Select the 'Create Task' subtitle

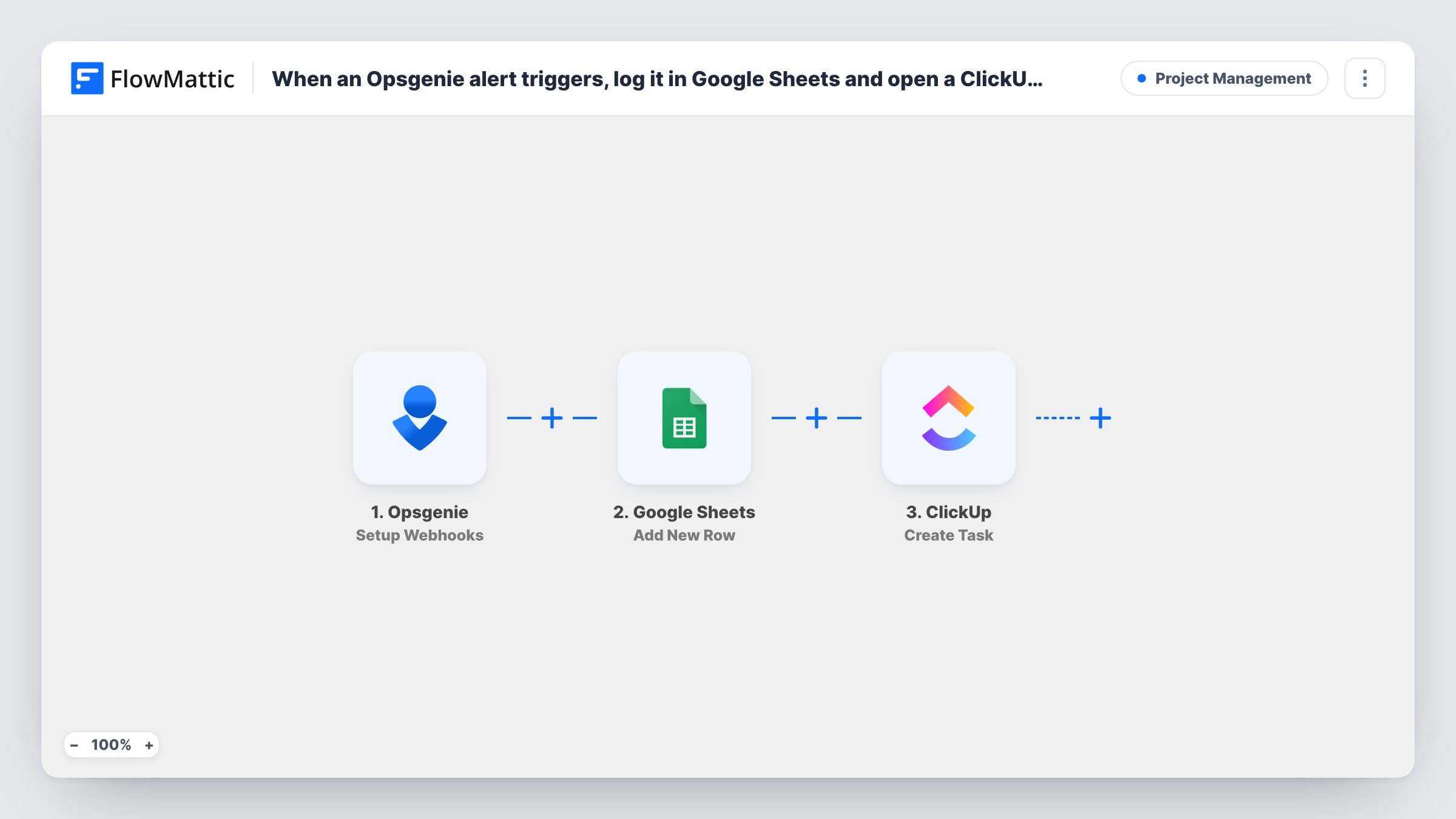[x=948, y=535]
